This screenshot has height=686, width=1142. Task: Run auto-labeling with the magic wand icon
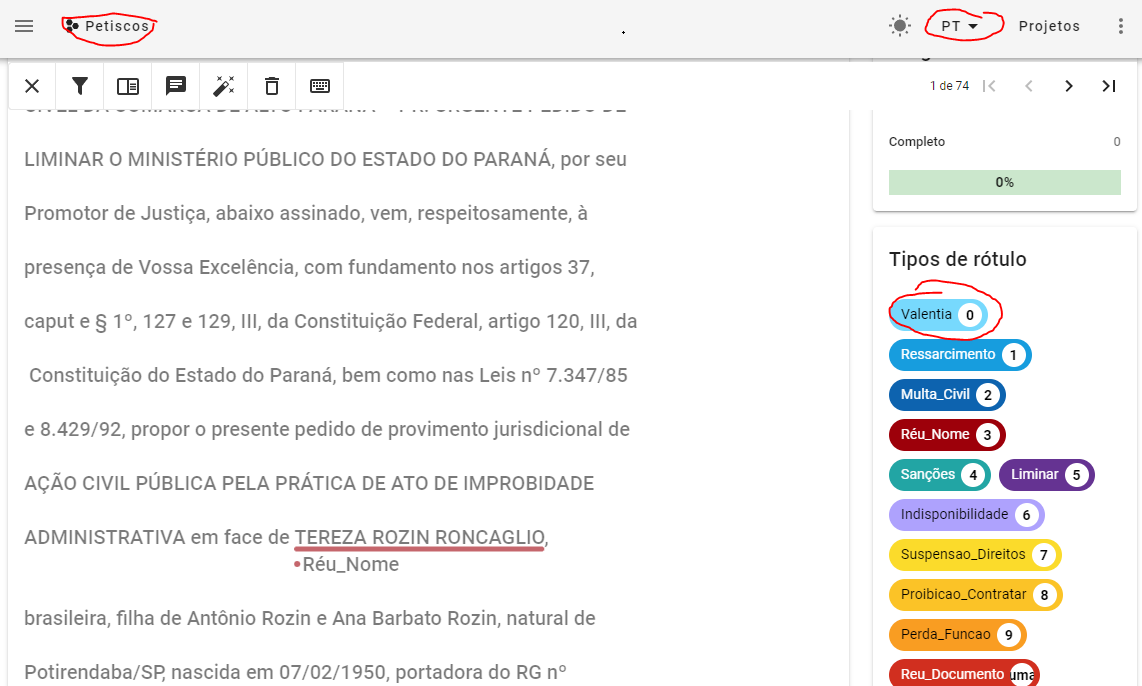point(224,86)
